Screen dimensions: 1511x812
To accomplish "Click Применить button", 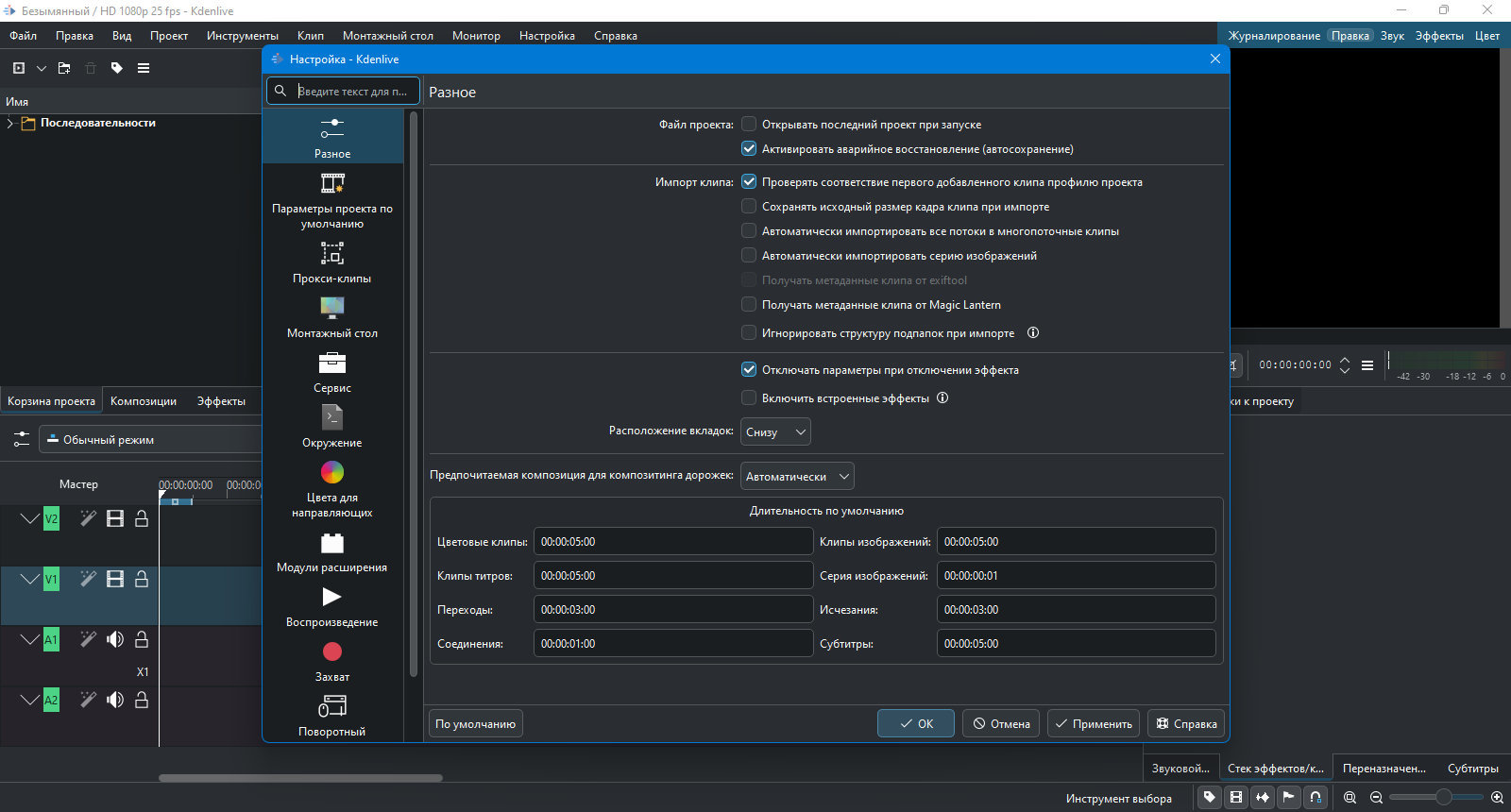I will click(1094, 723).
